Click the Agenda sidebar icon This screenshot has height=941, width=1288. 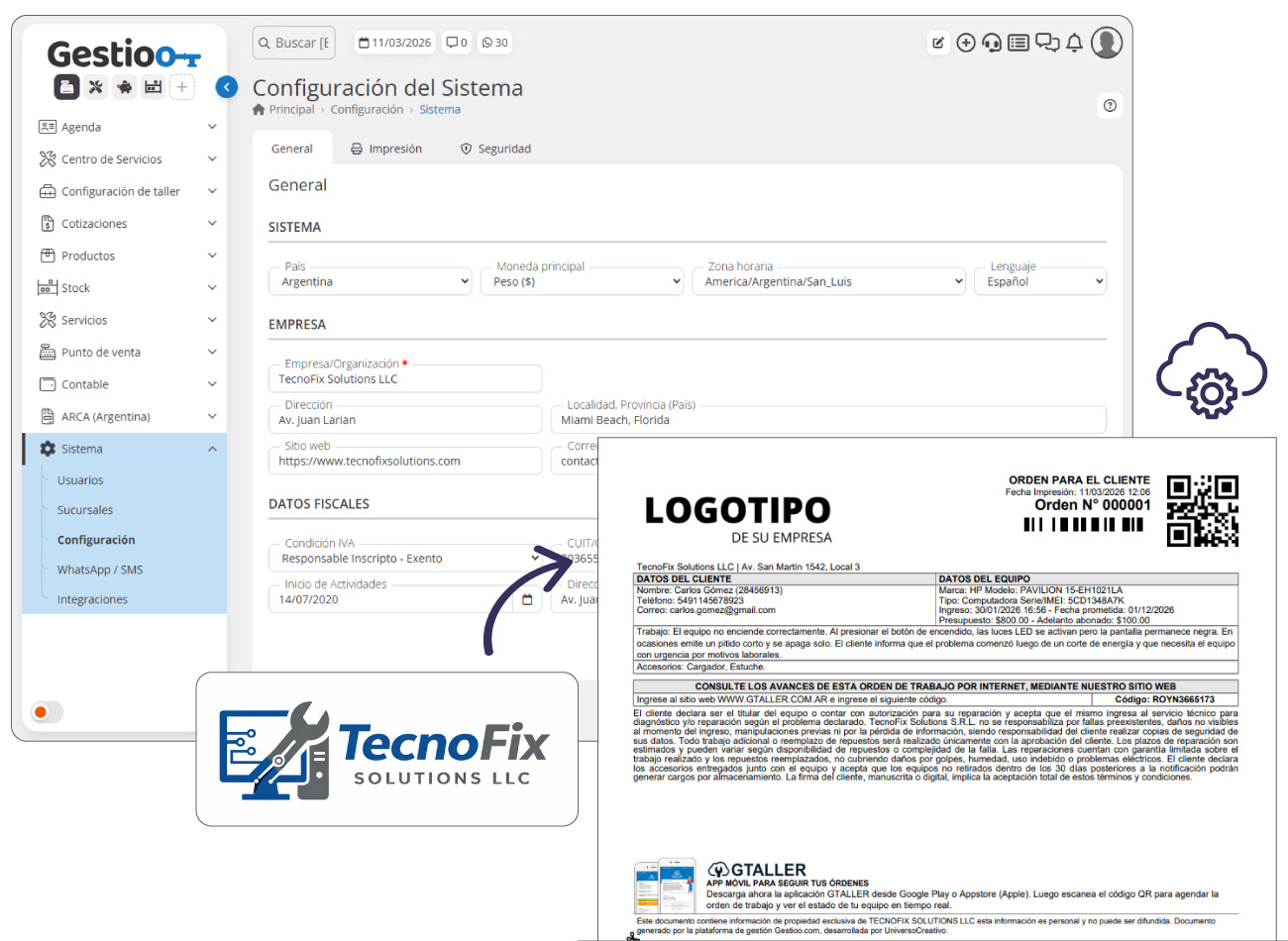click(x=48, y=127)
